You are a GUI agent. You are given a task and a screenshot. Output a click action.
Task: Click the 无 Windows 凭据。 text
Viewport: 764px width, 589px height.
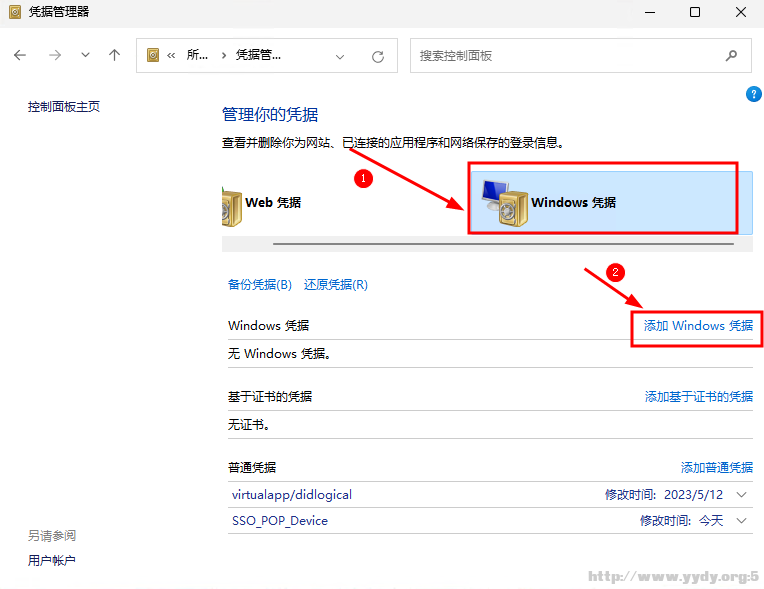click(280, 354)
